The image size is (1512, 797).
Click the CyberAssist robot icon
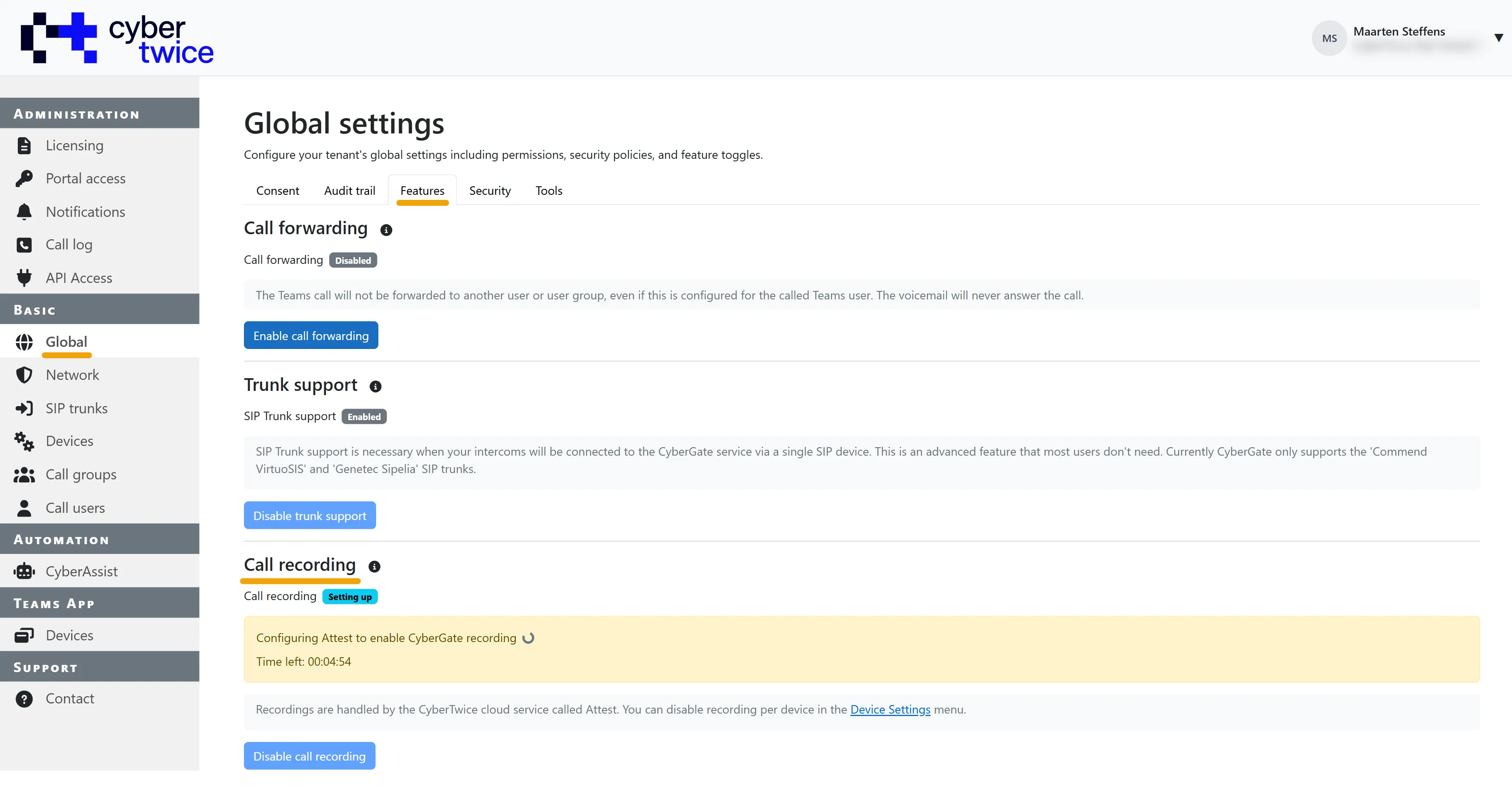click(24, 572)
